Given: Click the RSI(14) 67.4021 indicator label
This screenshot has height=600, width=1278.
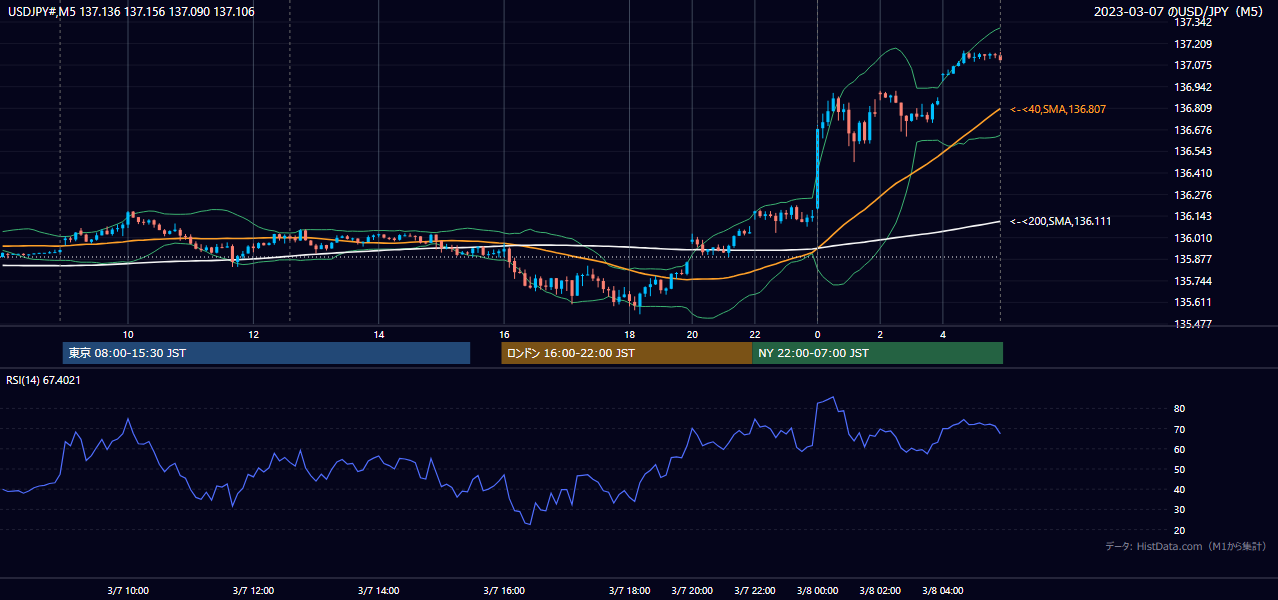Looking at the screenshot, I should 43,379.
